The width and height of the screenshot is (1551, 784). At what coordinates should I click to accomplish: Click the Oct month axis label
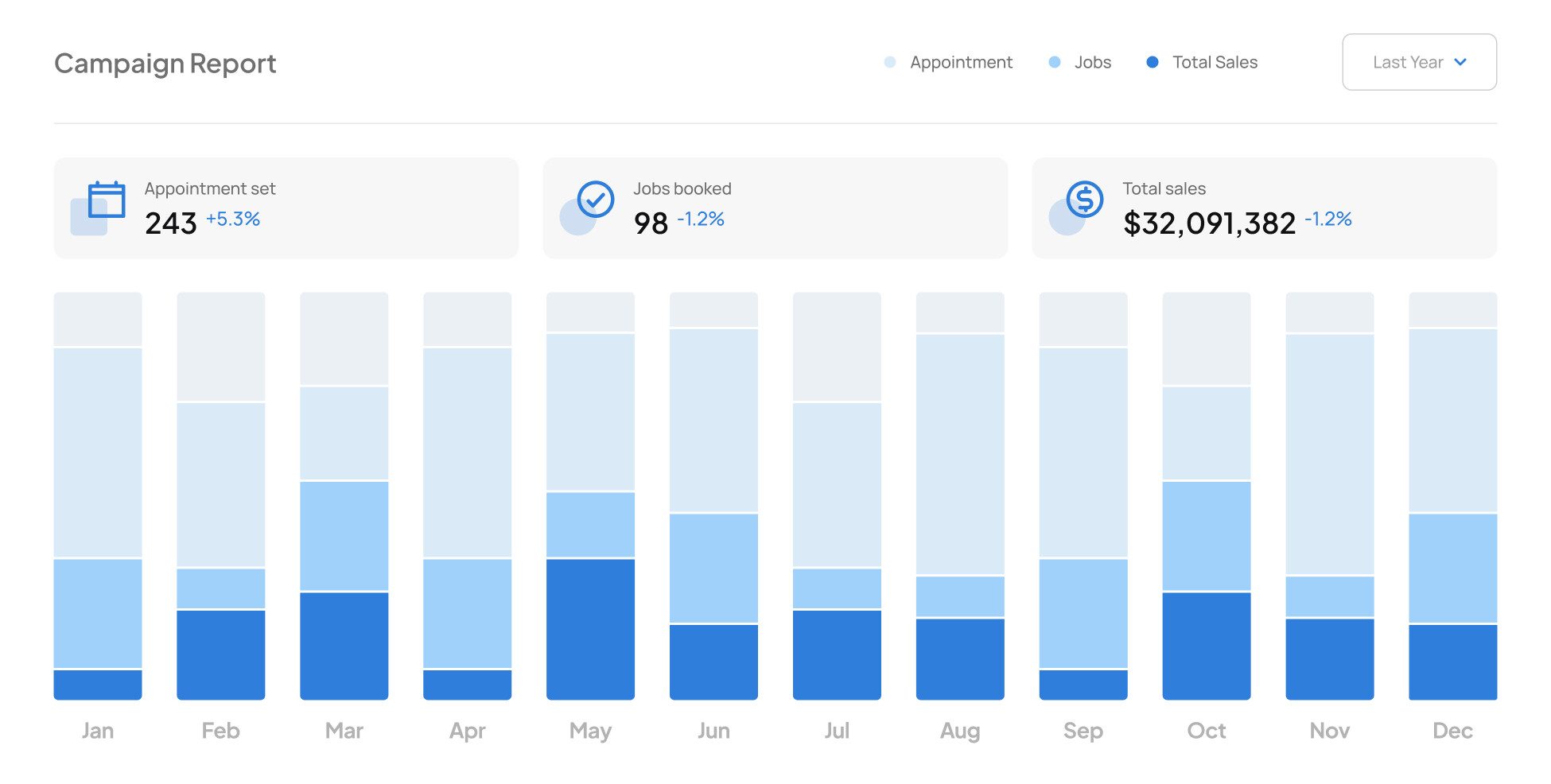pyautogui.click(x=1207, y=730)
